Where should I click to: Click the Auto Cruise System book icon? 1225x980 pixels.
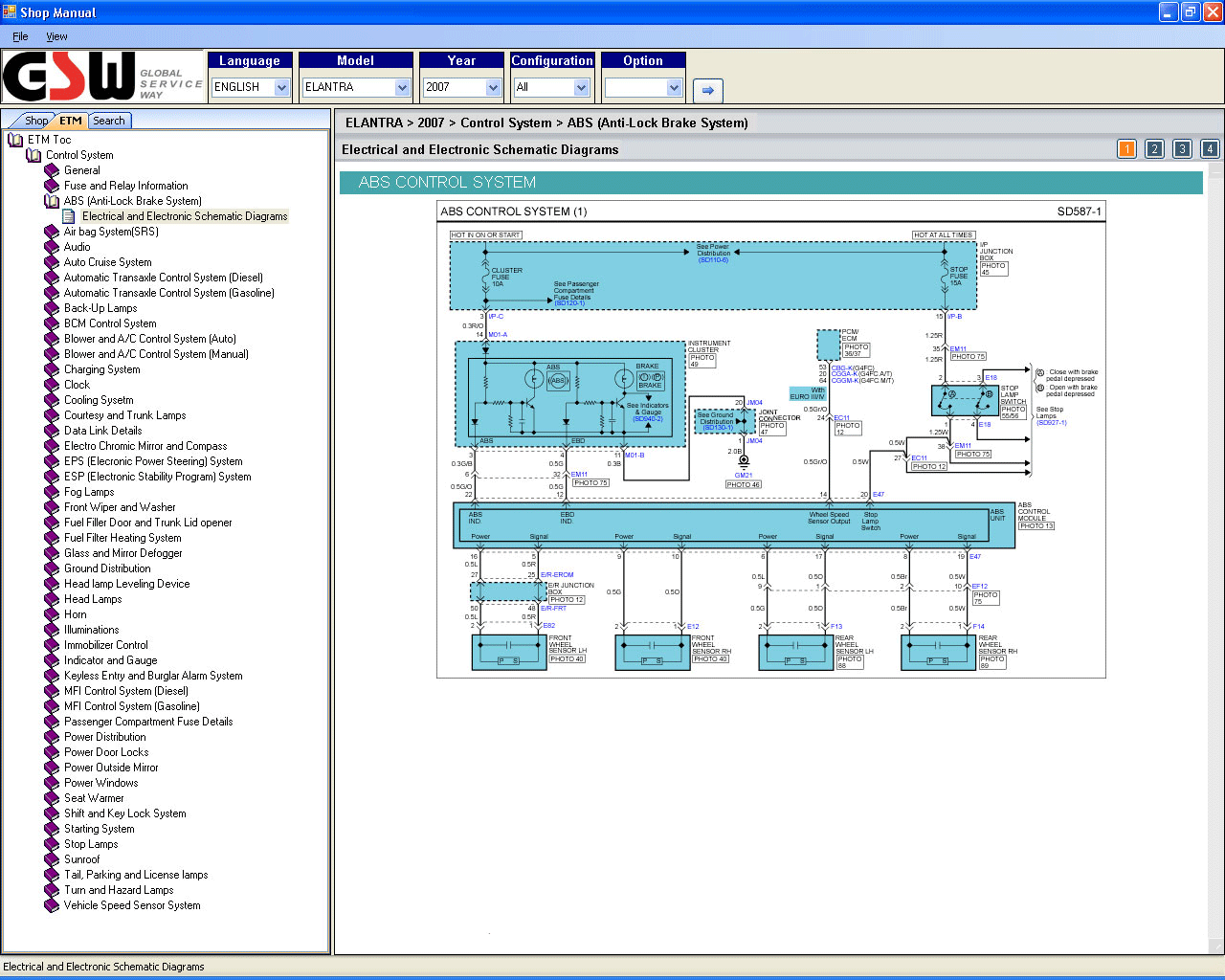point(52,262)
